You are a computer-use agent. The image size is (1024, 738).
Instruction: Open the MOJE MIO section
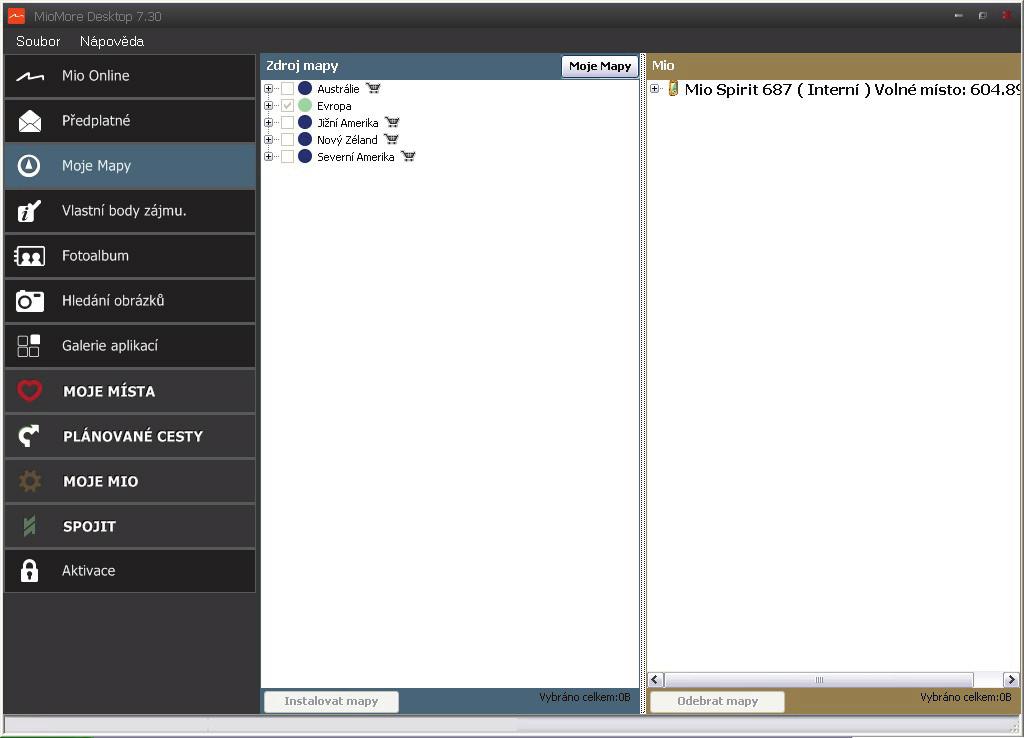tap(130, 481)
